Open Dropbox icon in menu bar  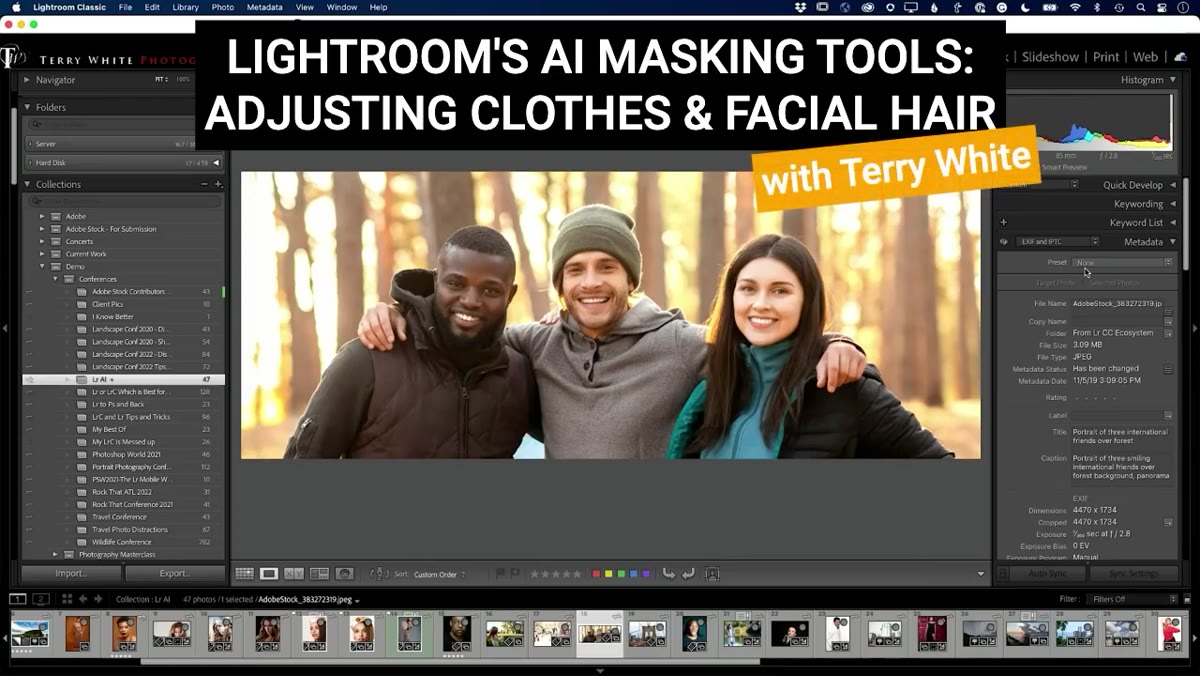[800, 7]
